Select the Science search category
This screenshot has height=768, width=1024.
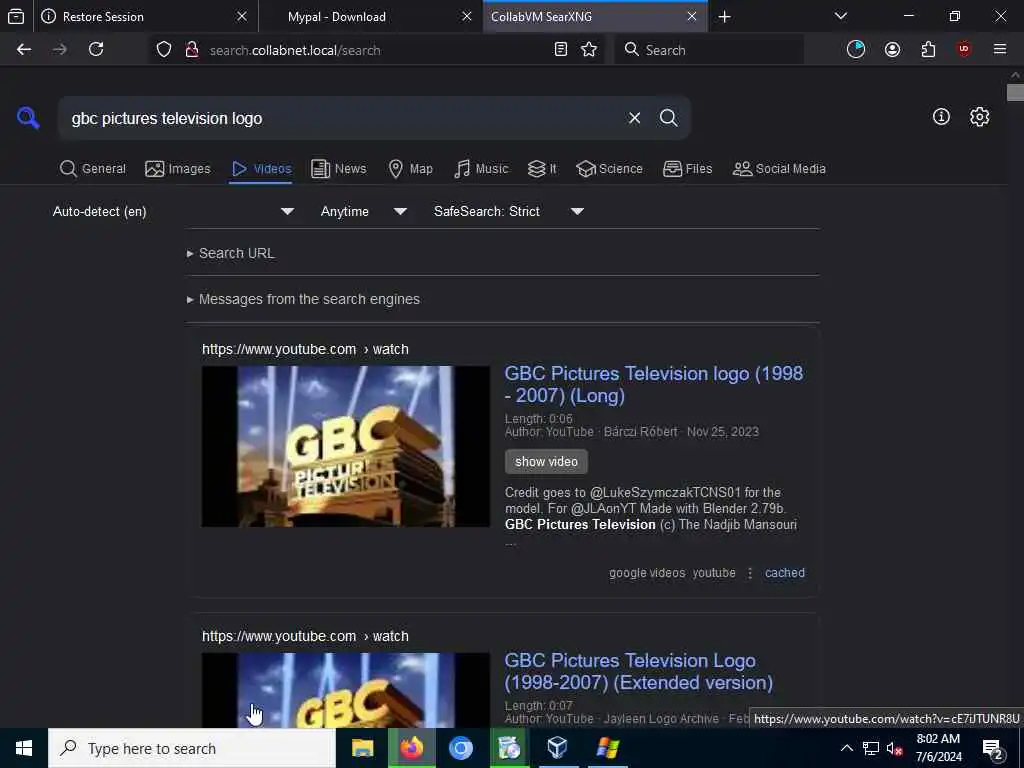tap(609, 169)
